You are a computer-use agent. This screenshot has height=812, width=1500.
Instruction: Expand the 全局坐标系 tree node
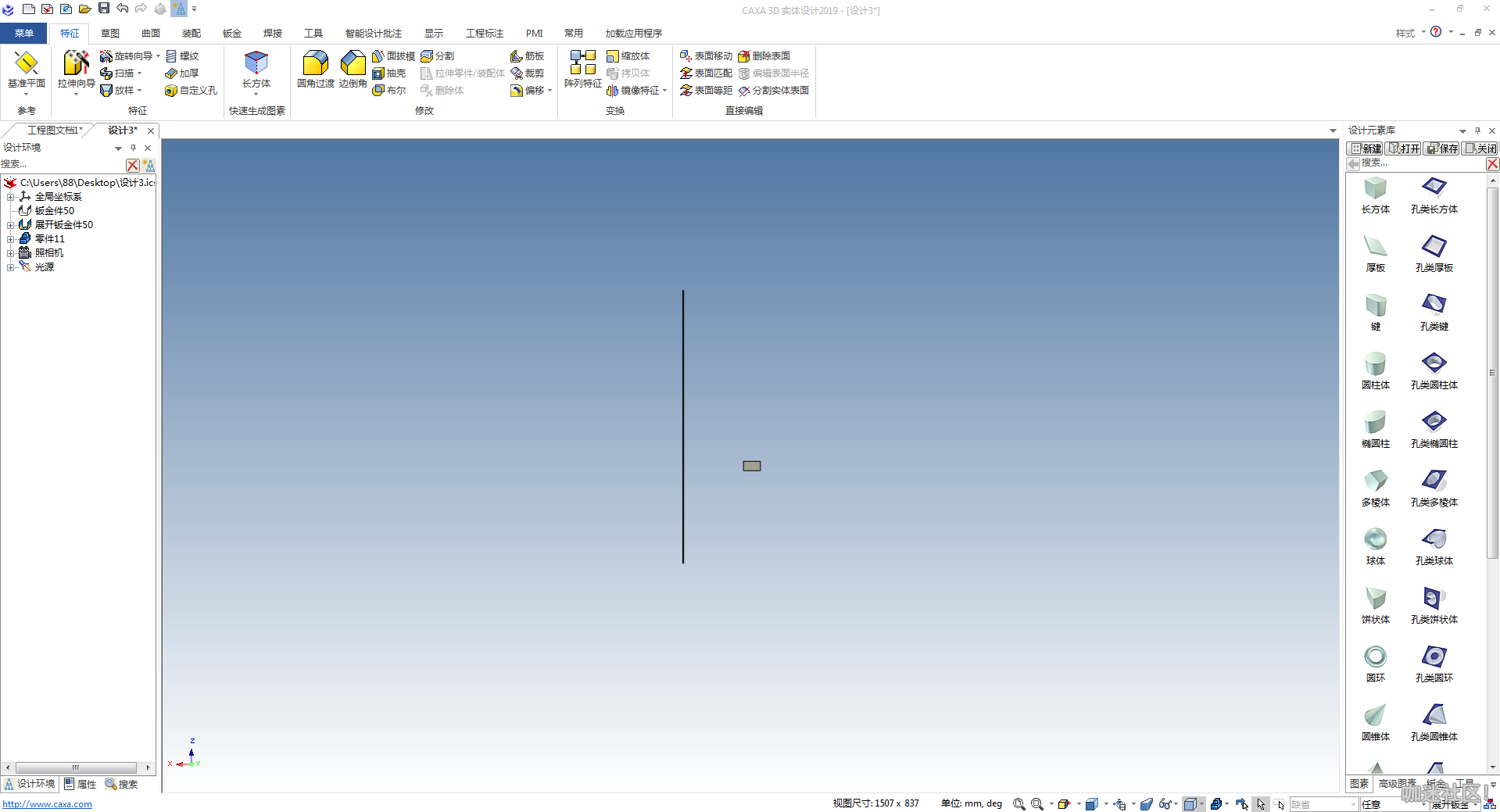(10, 197)
